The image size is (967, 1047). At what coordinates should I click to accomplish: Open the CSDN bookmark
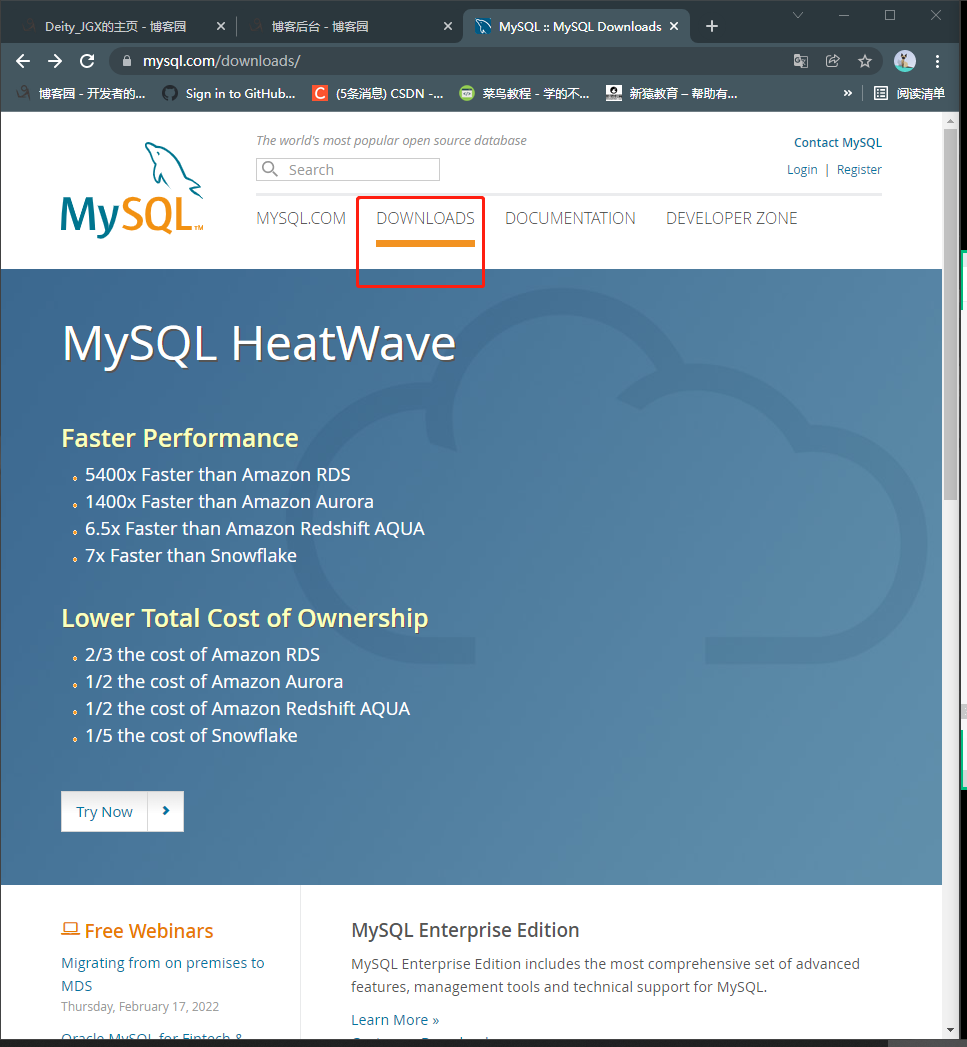click(378, 93)
